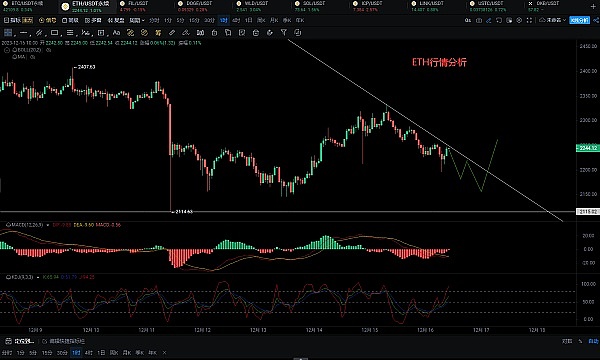The image size is (600, 360).
Task: Click the funnel filter icon
Action: coord(284,33)
